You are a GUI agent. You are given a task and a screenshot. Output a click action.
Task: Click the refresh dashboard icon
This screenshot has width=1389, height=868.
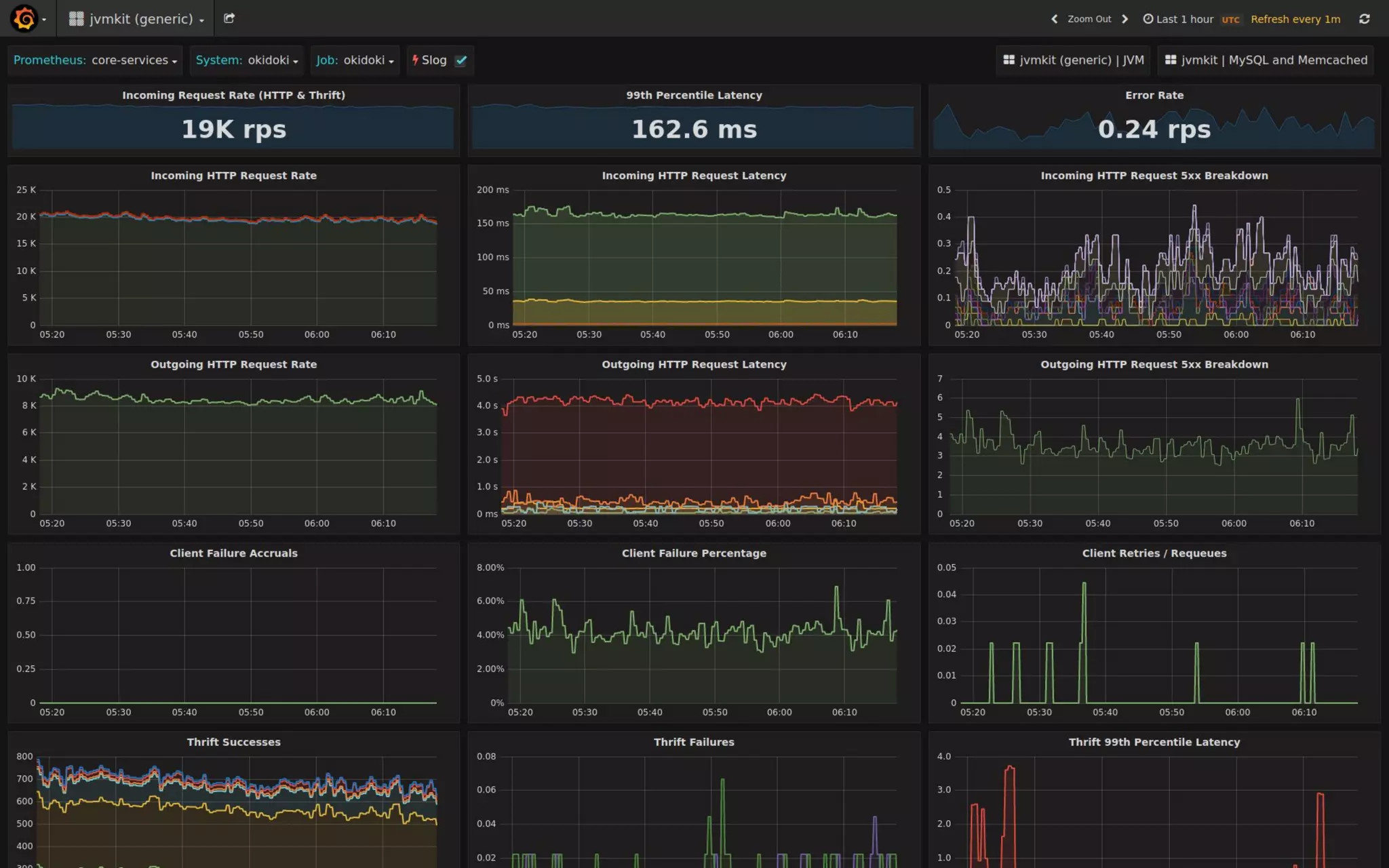[x=1364, y=19]
